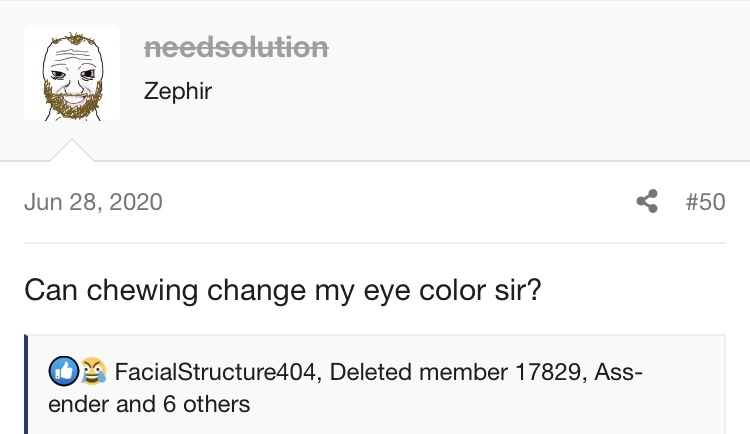Click the post text about chewing and eye color
The width and height of the screenshot is (750, 434).
283,290
